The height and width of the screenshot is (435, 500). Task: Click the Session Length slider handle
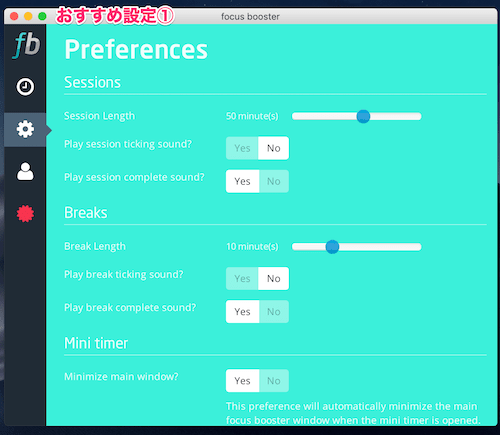point(363,116)
